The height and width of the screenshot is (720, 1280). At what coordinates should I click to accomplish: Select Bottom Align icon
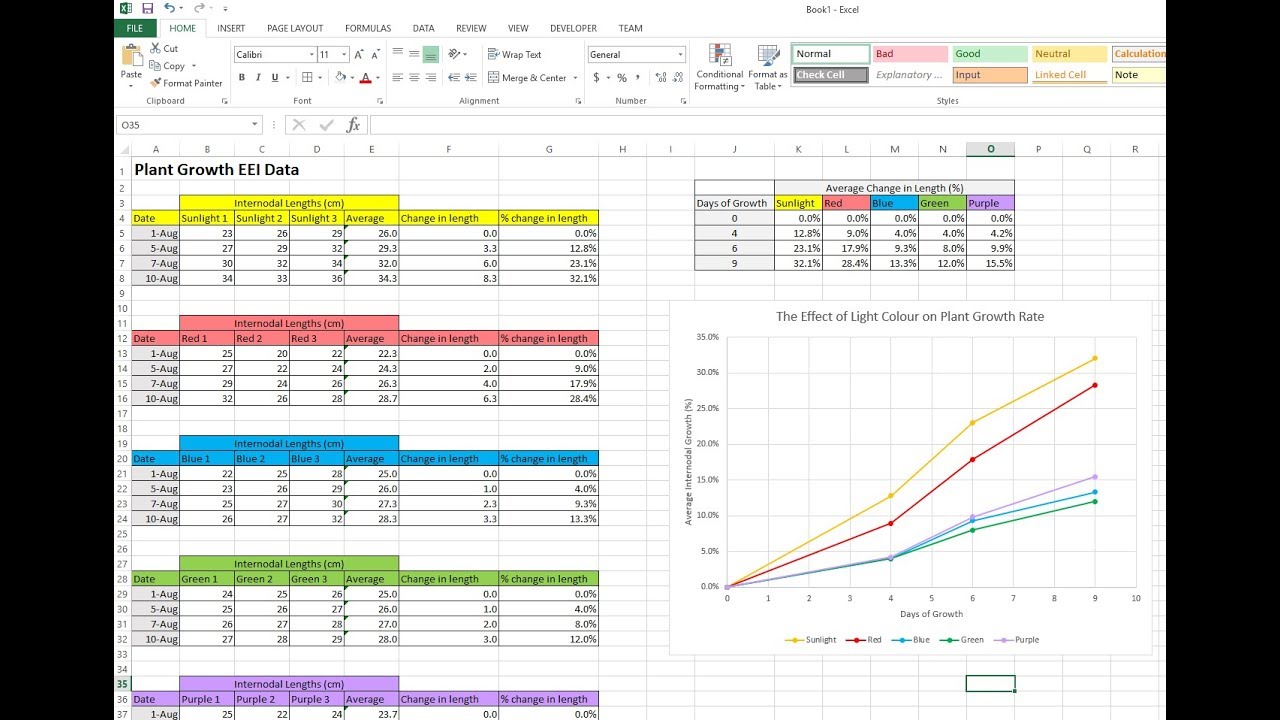(431, 54)
